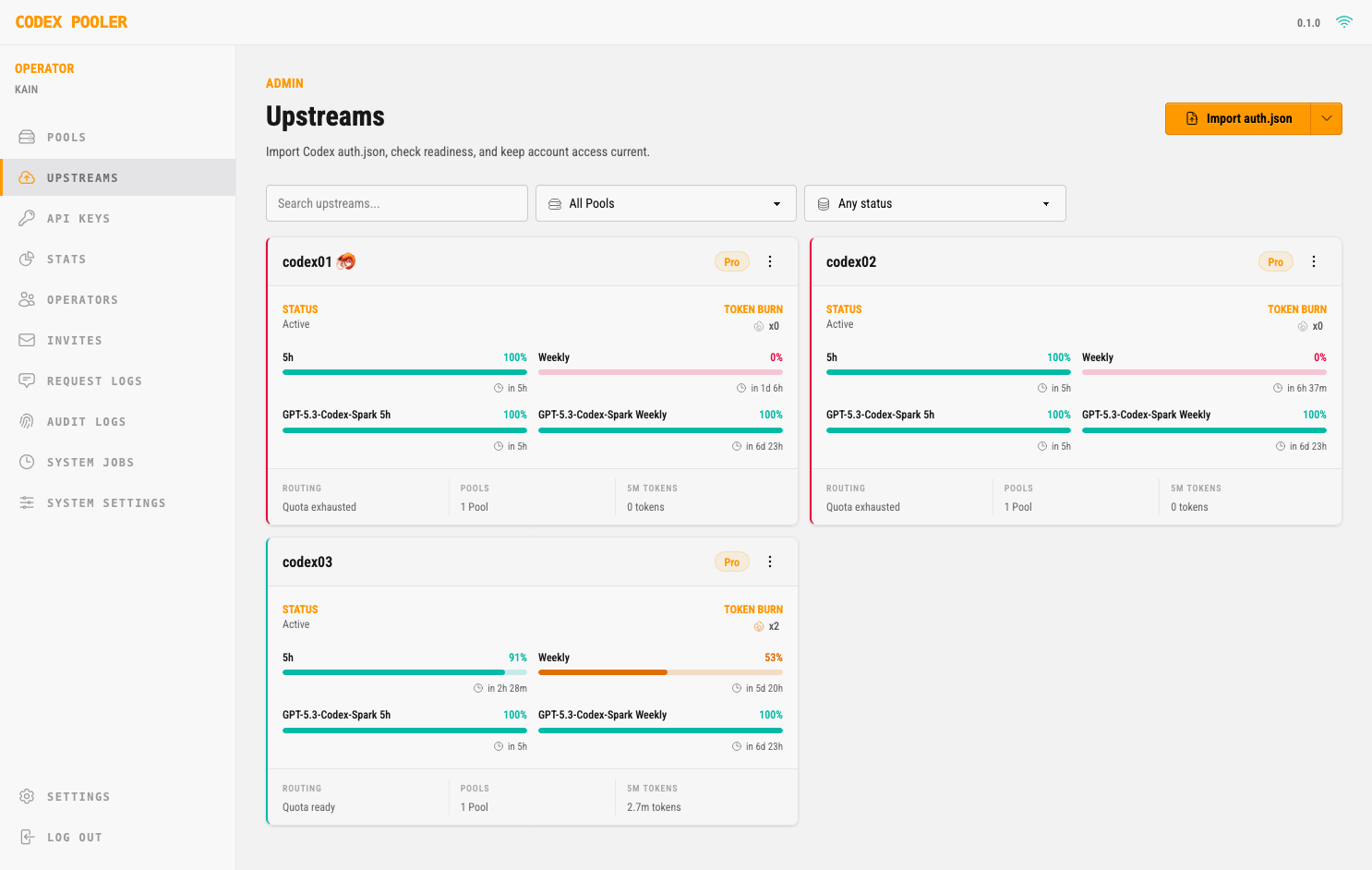This screenshot has width=1372, height=870.
Task: Click the Settings gear icon
Action: click(27, 796)
